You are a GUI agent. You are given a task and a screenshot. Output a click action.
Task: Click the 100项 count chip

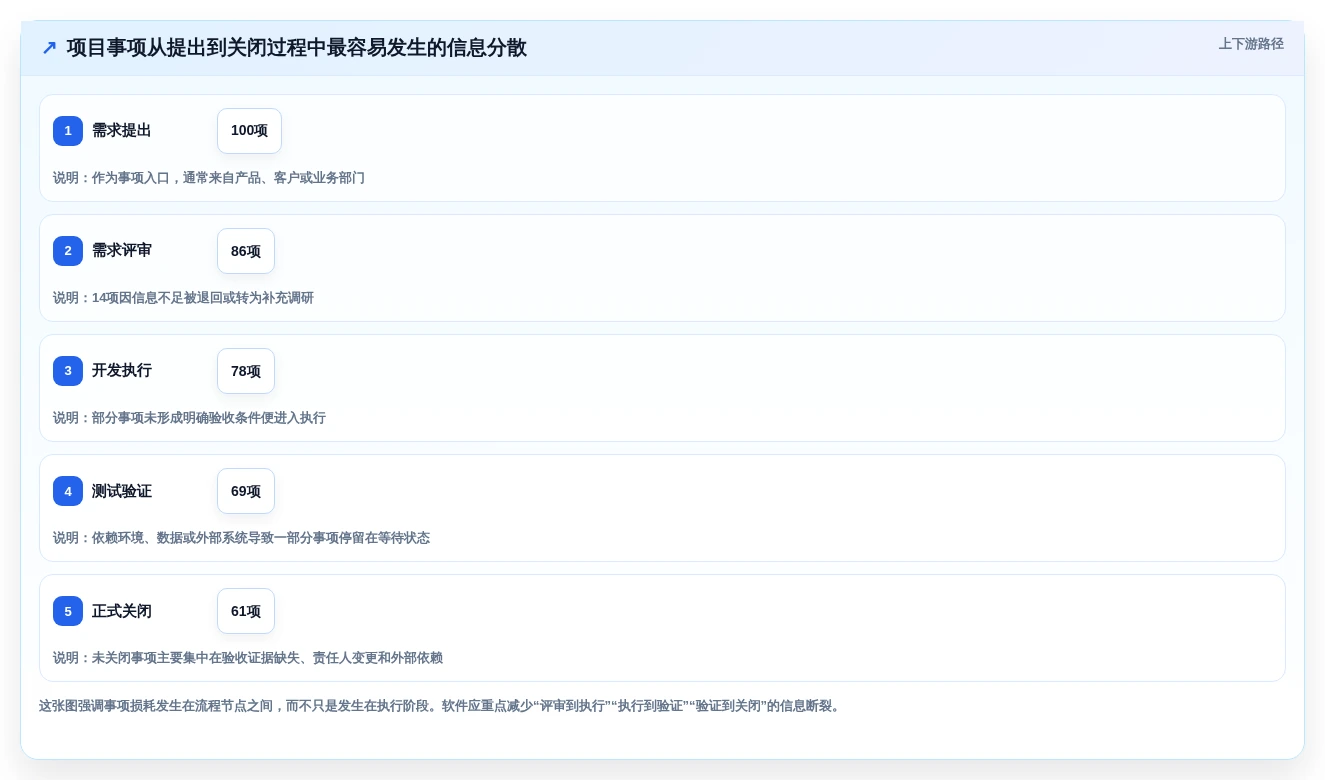click(249, 131)
